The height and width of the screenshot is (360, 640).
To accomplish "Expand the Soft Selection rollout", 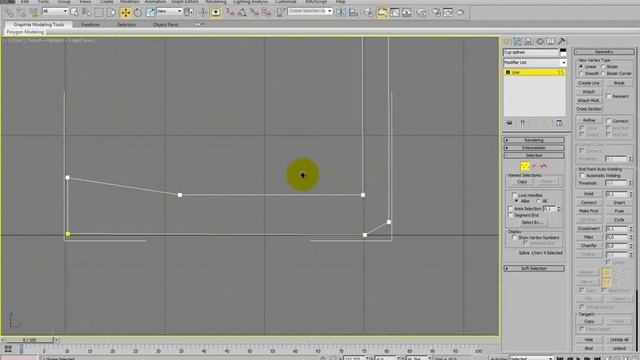I will pos(534,269).
